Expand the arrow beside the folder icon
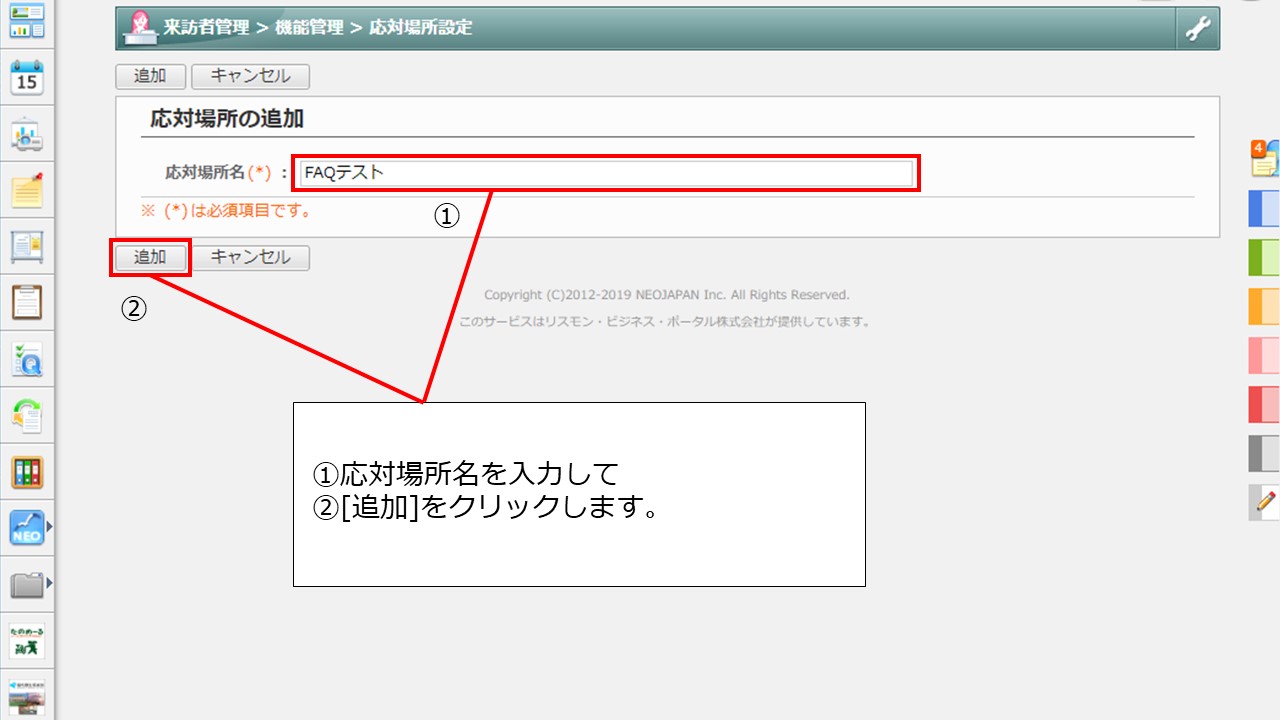 coord(48,582)
